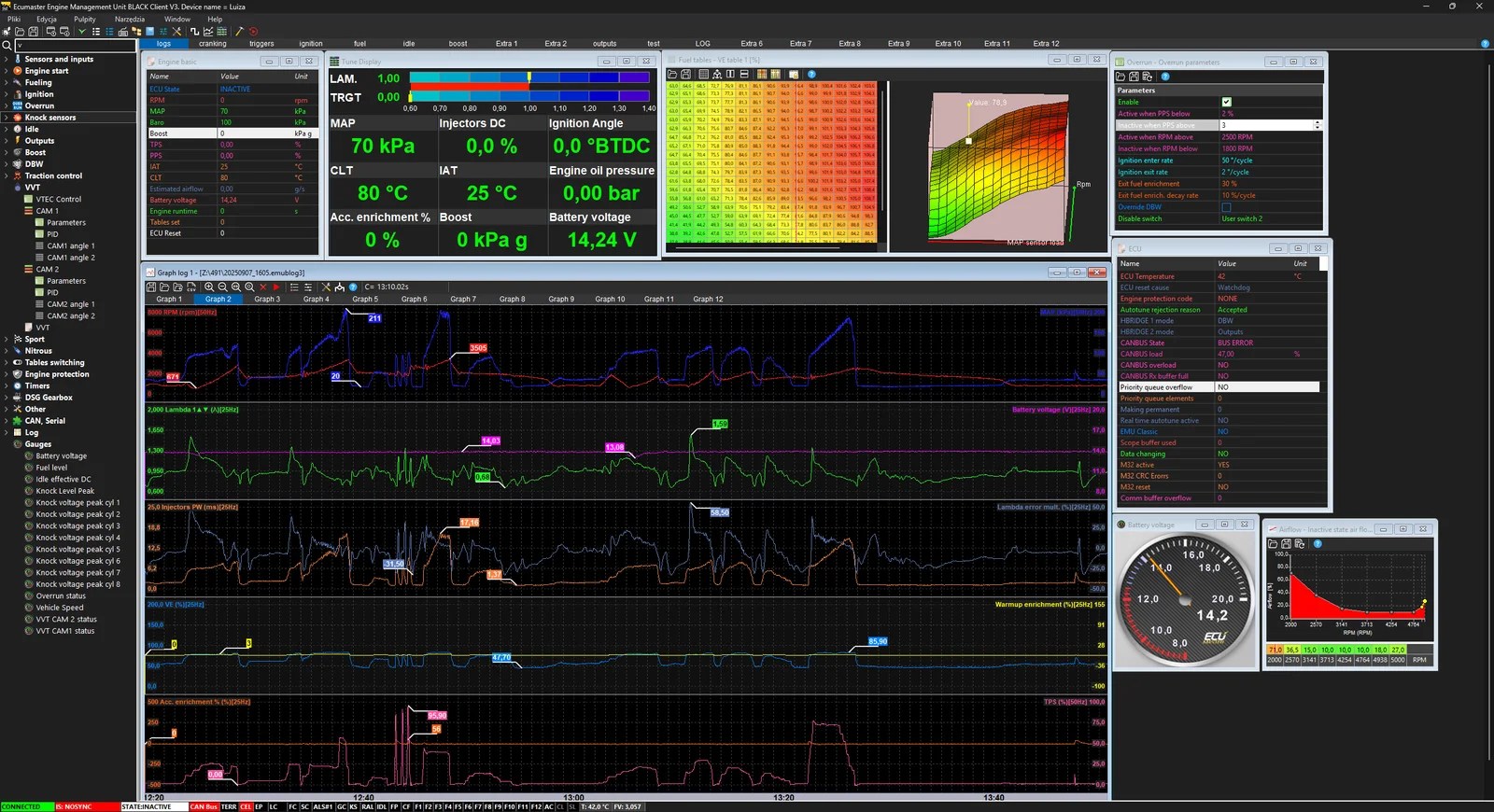Open a fuel table file via folder icon

tap(672, 74)
